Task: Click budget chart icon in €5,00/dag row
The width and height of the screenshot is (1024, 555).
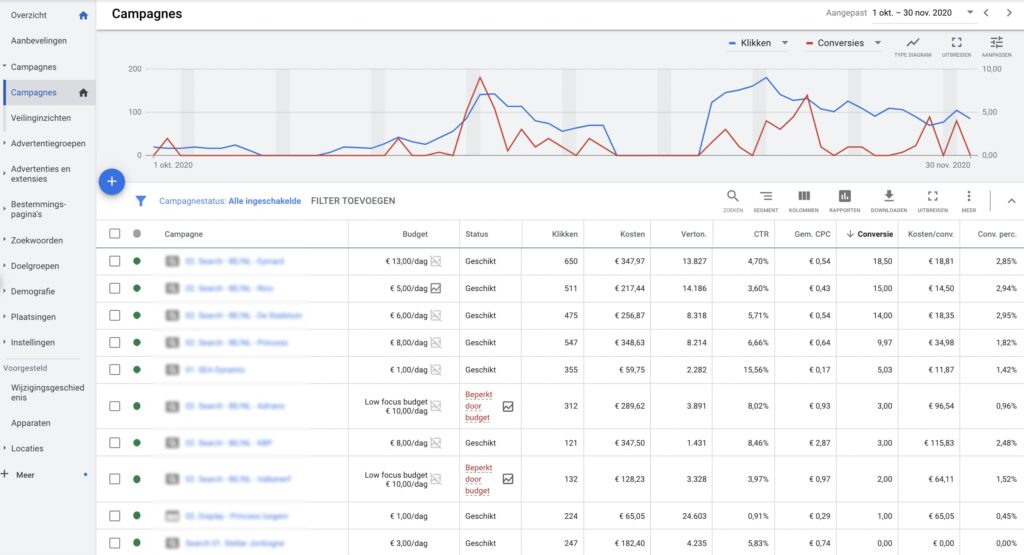Action: 436,288
